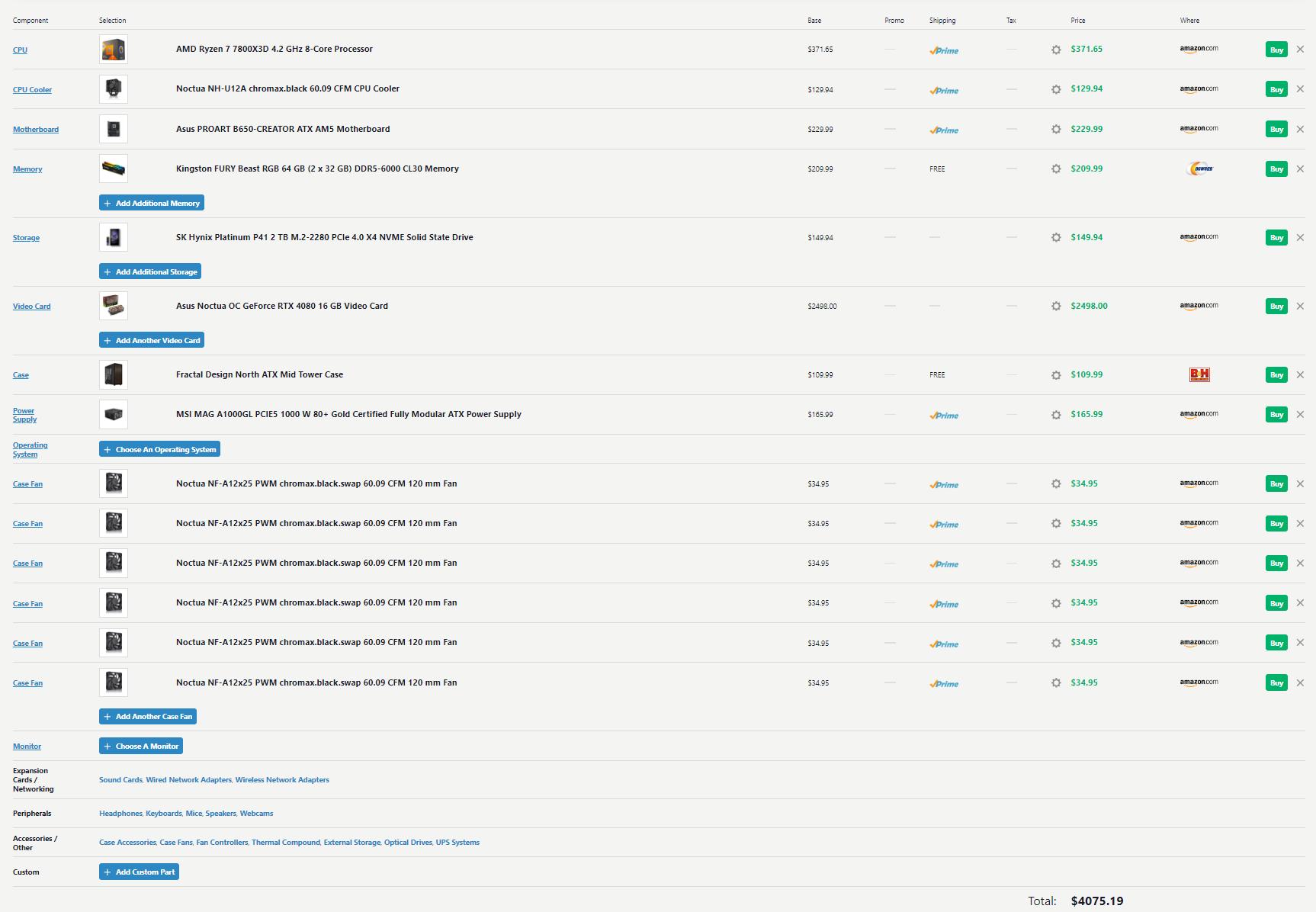Buy the AMD Ryzen 7 7800X3D processor
The width and height of the screenshot is (1316, 912).
(x=1276, y=50)
